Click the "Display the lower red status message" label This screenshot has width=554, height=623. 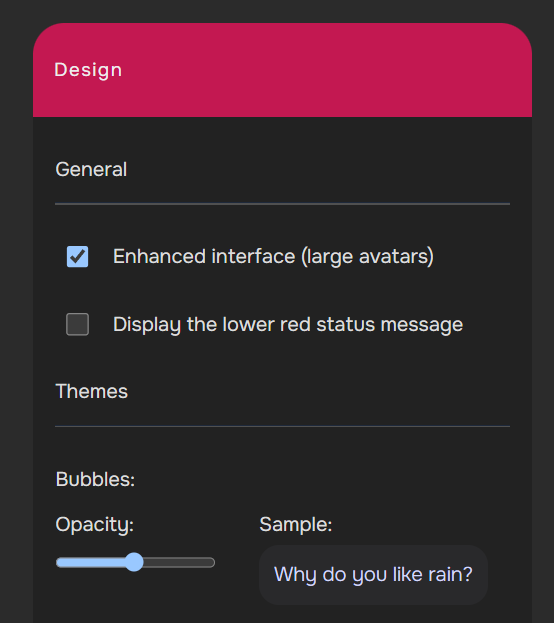click(288, 325)
